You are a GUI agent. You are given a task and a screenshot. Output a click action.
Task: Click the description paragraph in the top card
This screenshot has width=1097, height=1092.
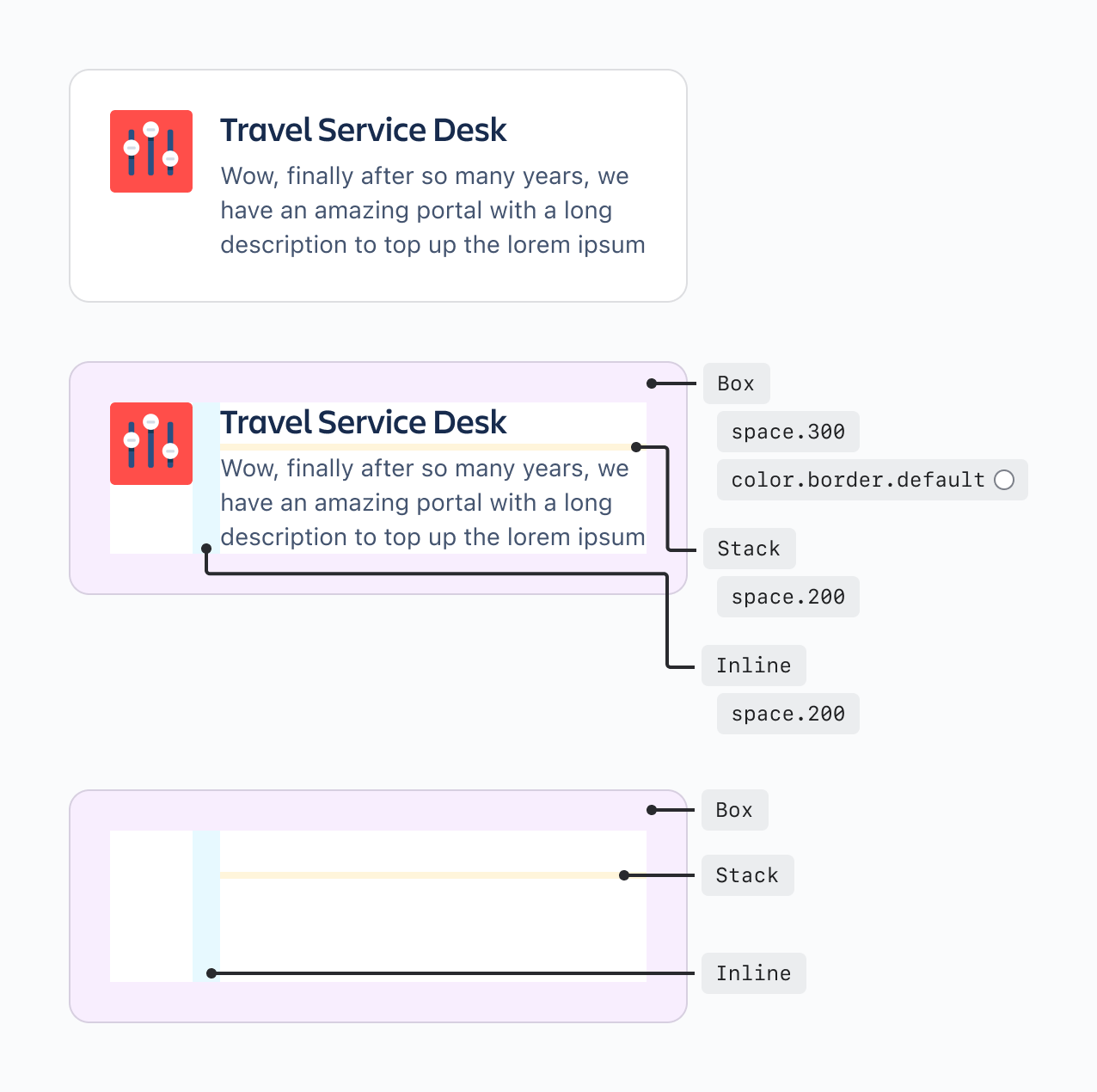[x=432, y=211]
